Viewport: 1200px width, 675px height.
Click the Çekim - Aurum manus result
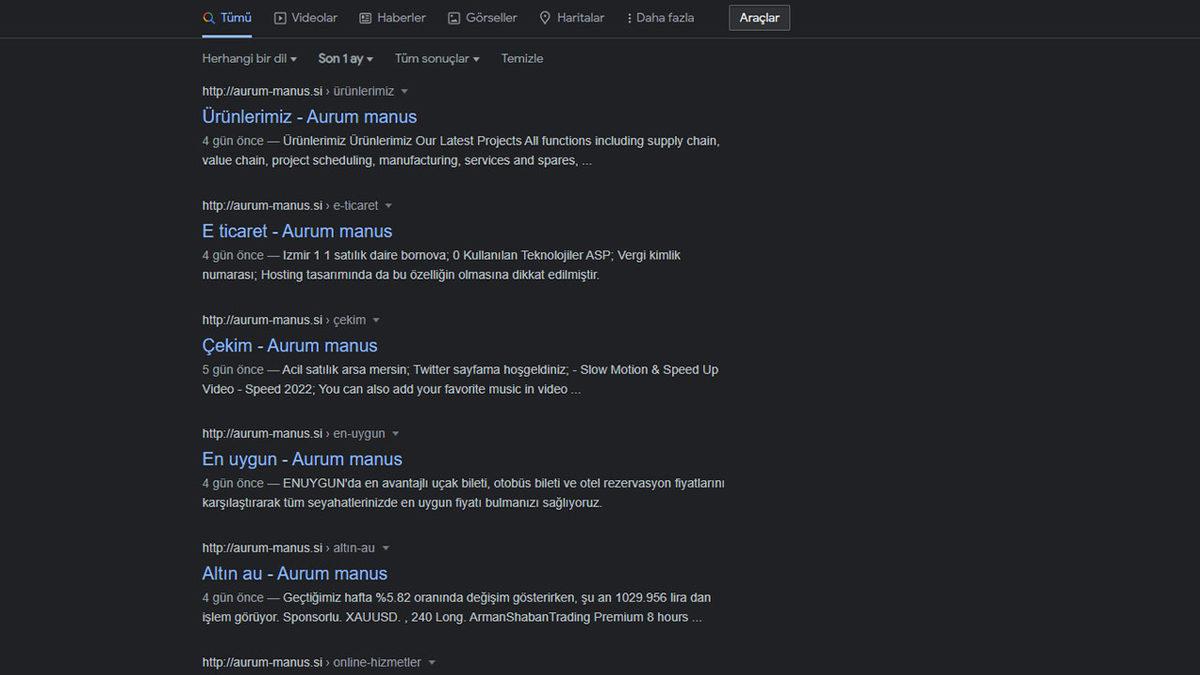click(290, 345)
